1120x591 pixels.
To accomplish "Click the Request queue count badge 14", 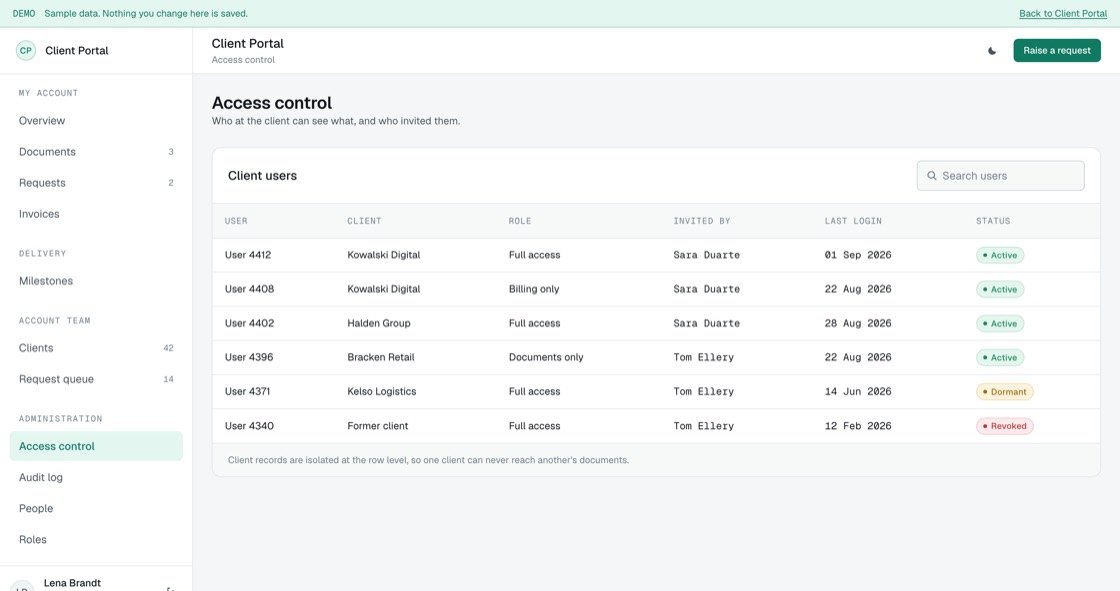I will click(x=169, y=379).
